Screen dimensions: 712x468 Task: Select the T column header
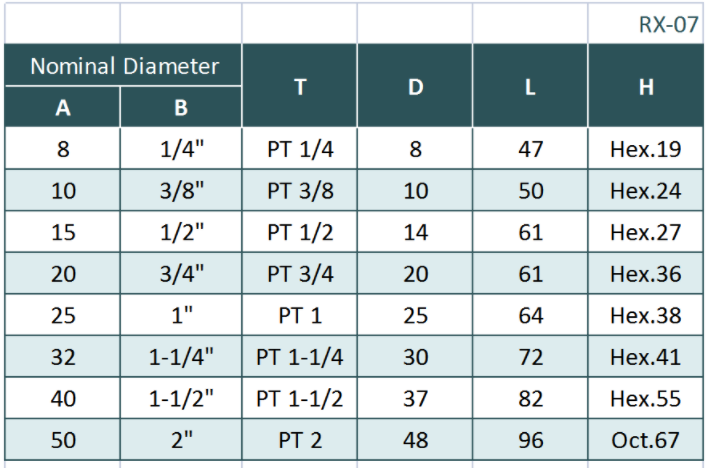[300, 86]
